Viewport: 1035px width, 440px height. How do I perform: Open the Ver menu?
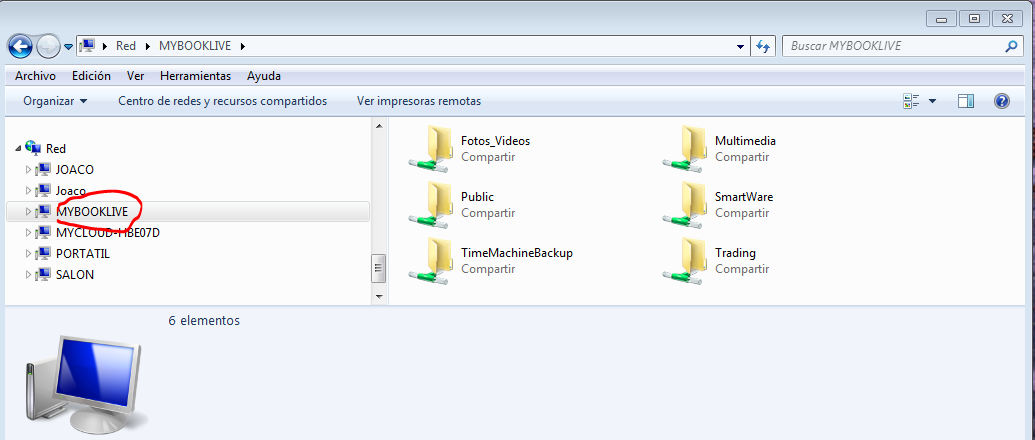click(x=135, y=76)
